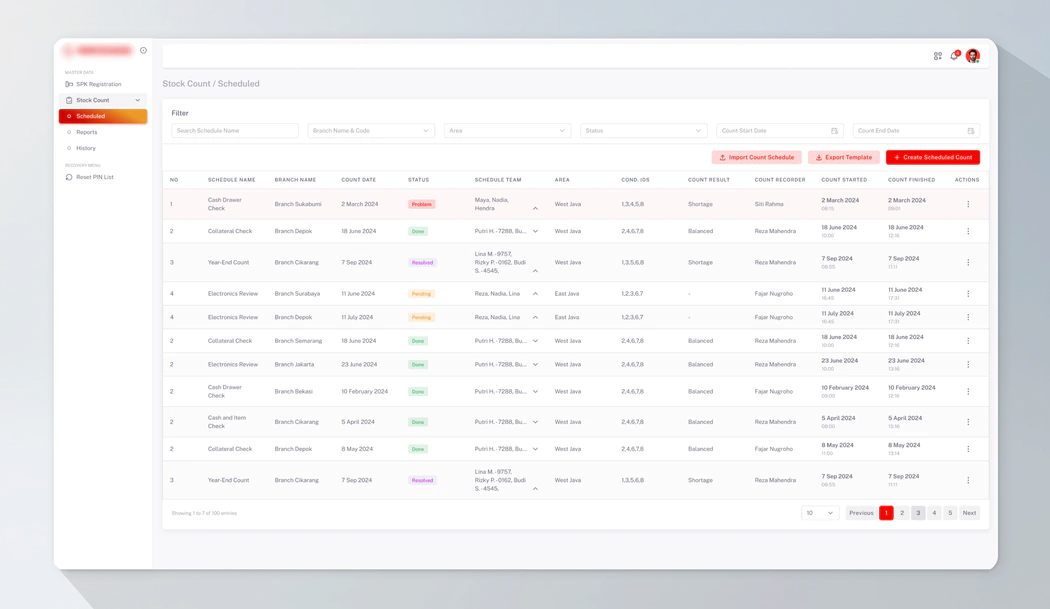Screen dimensions: 1050x609
Task: Focus the Search Schedule Name field
Action: (234, 131)
